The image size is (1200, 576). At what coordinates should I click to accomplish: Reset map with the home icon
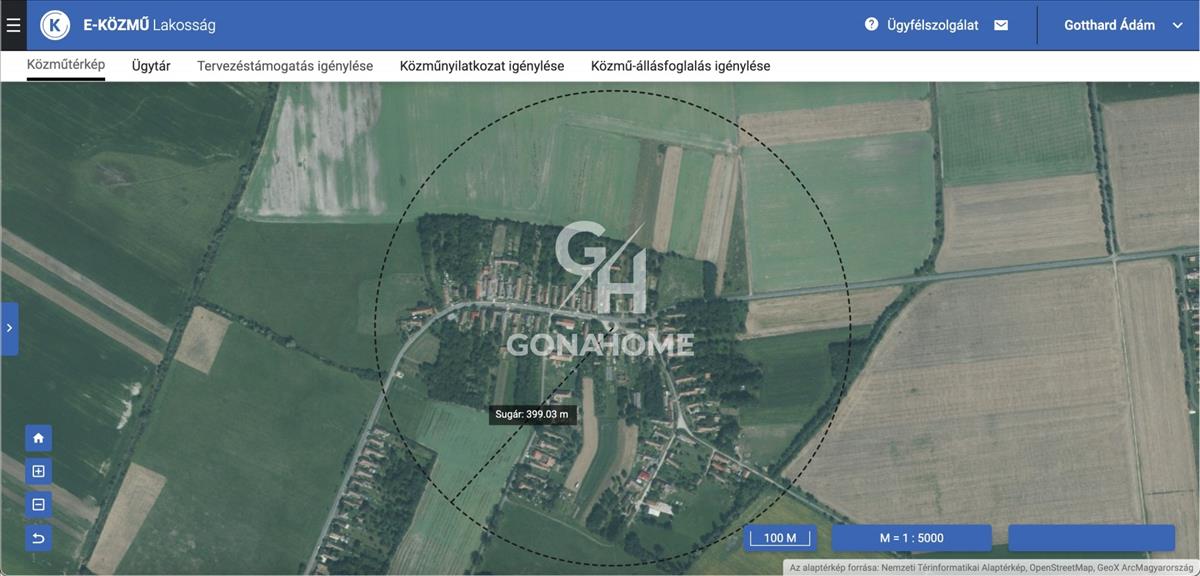pyautogui.click(x=38, y=438)
